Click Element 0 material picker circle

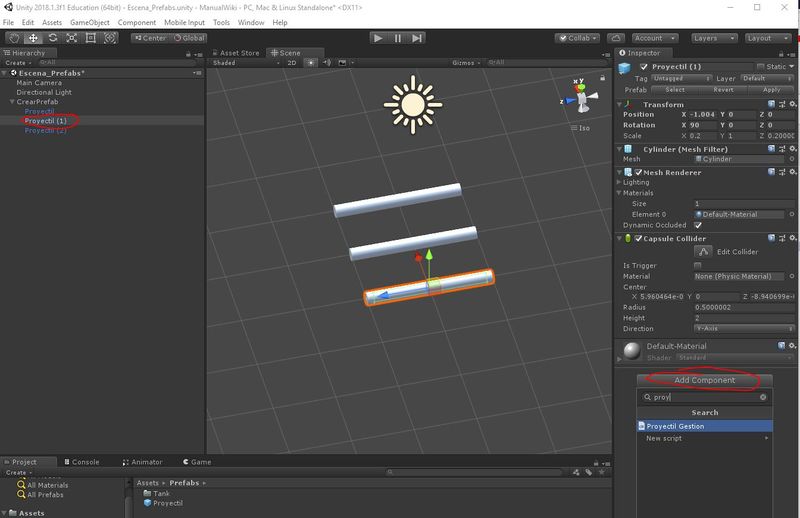792,214
